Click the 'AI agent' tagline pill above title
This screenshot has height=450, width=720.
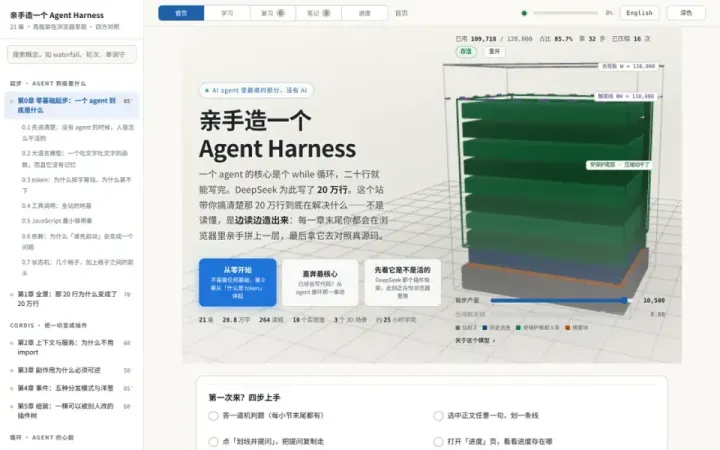click(256, 90)
